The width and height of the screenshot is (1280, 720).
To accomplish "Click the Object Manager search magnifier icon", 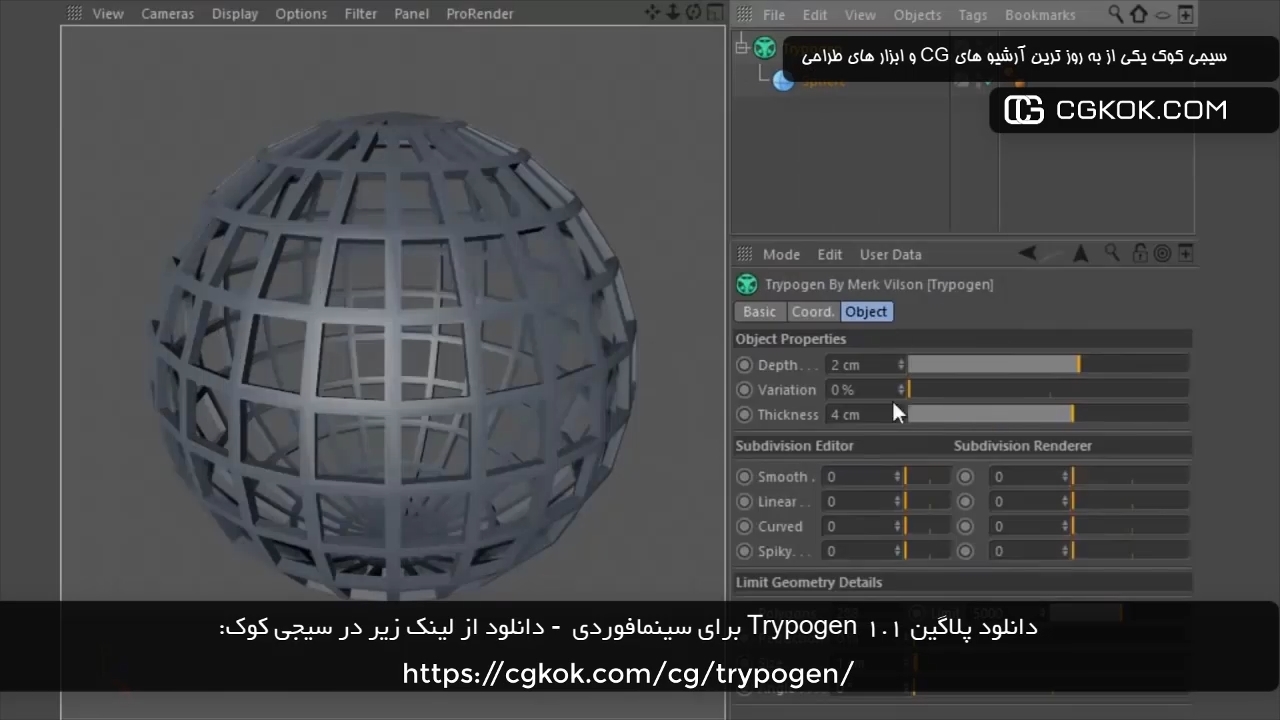I will tap(1116, 15).
